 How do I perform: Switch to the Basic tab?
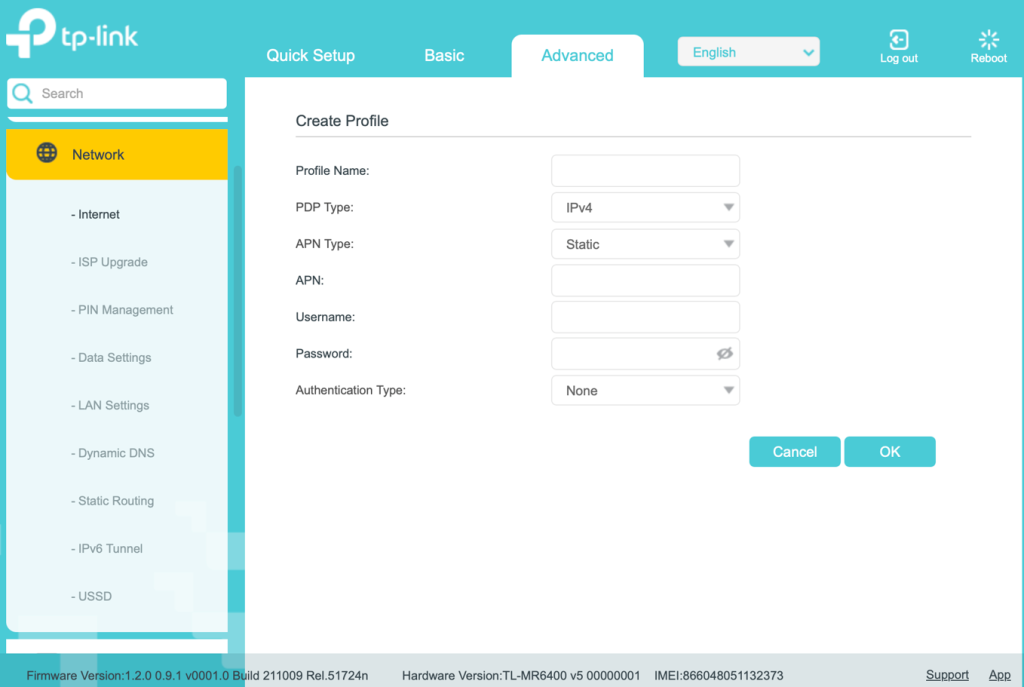(x=444, y=56)
